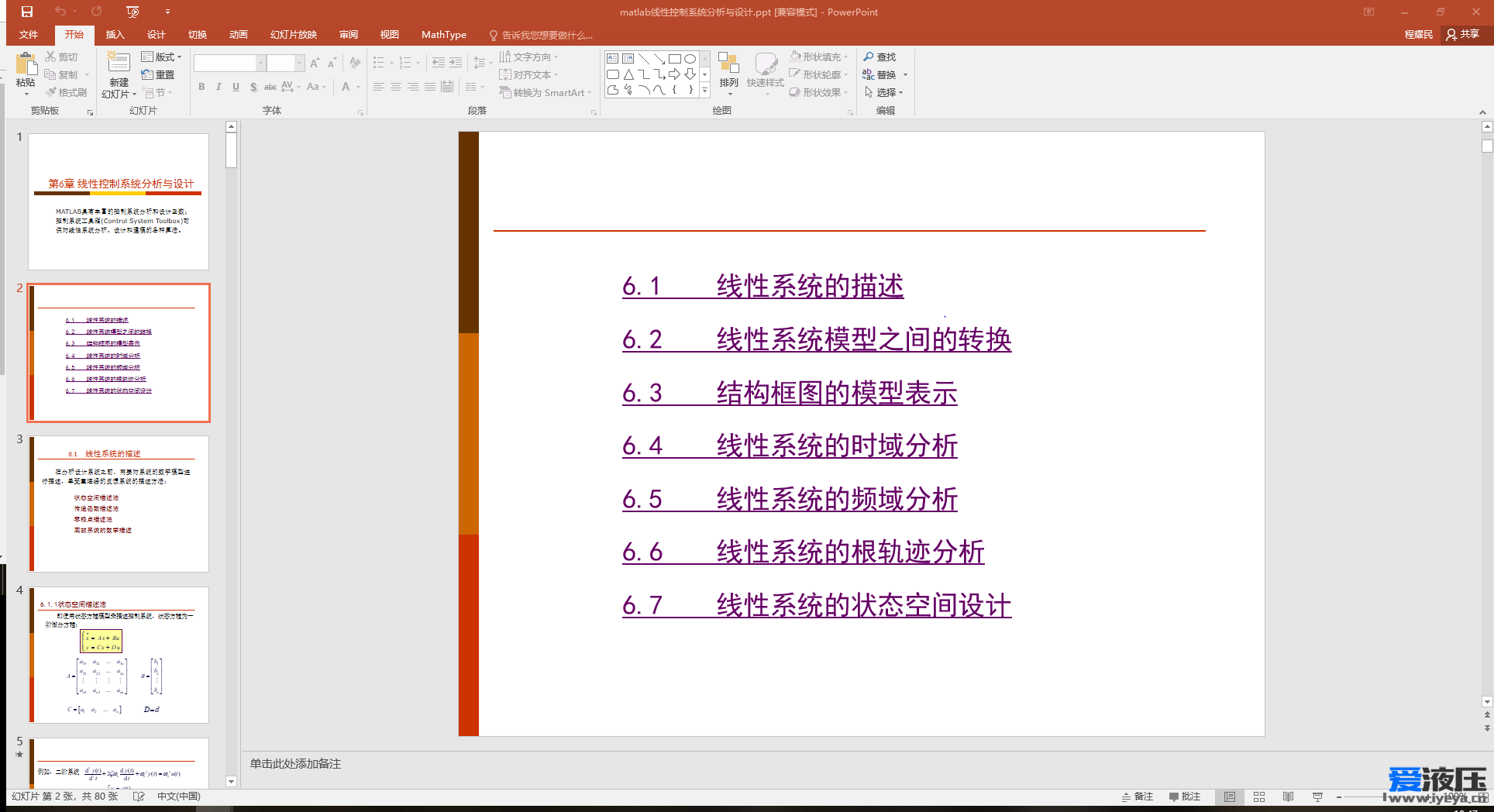Click Slideshow view icon in status bar
The image size is (1494, 812).
tap(1317, 797)
